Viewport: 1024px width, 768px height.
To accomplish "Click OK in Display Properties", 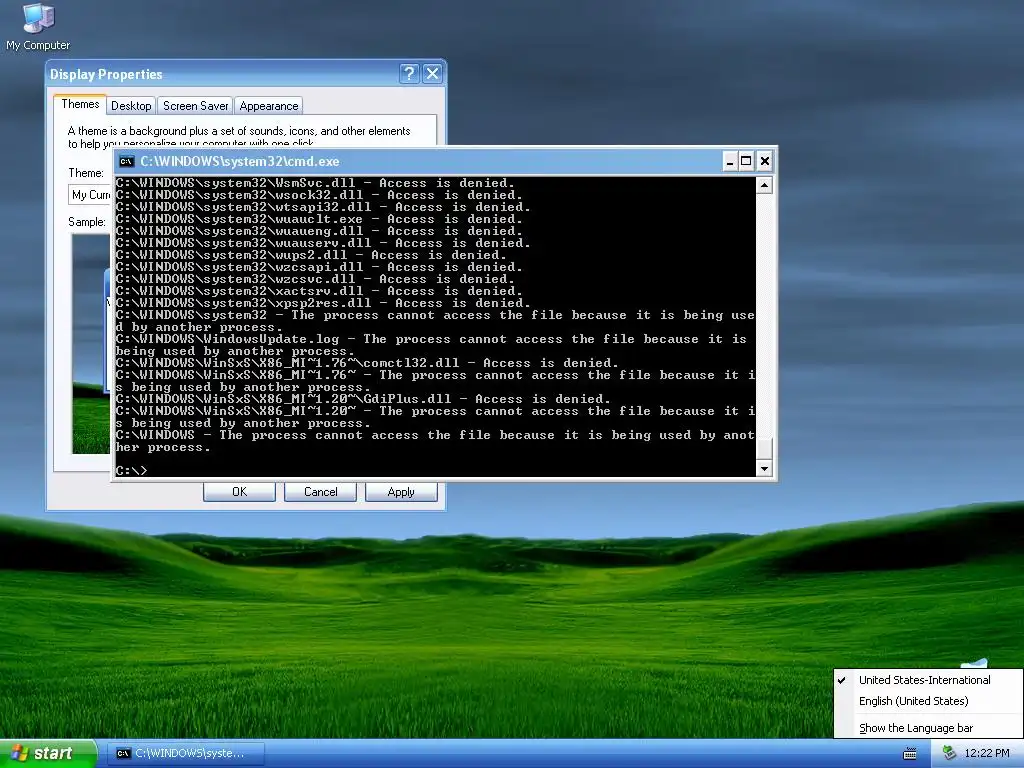I will tap(239, 492).
